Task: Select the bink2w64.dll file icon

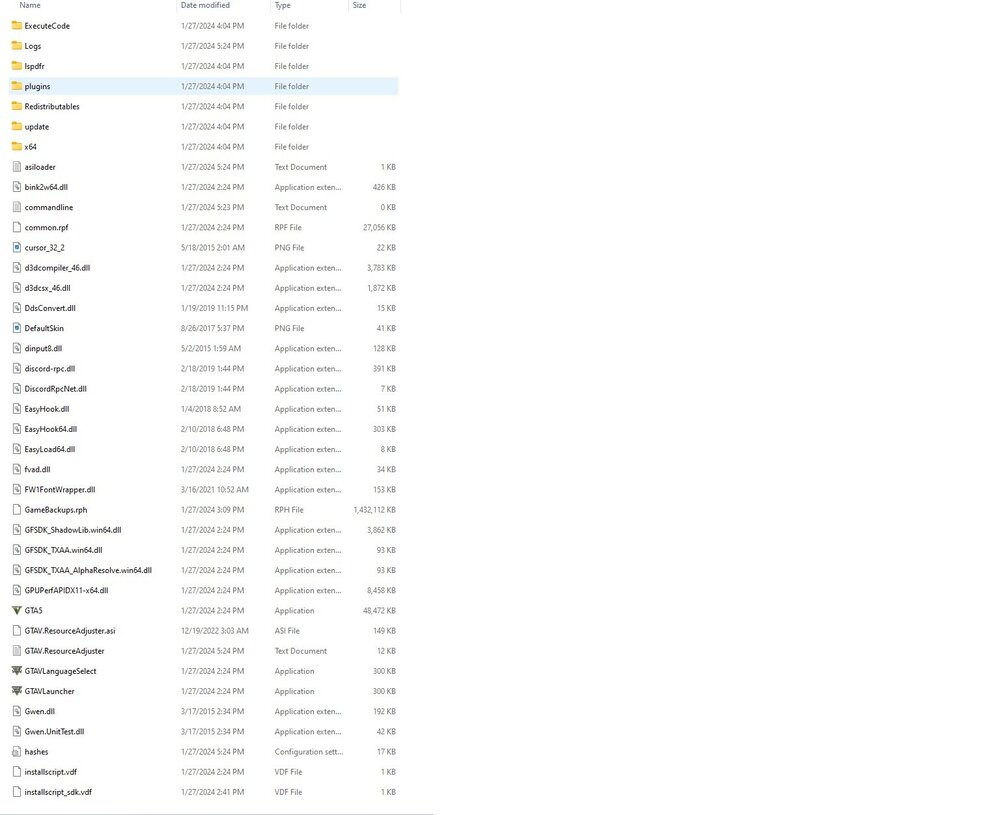Action: [x=17, y=187]
